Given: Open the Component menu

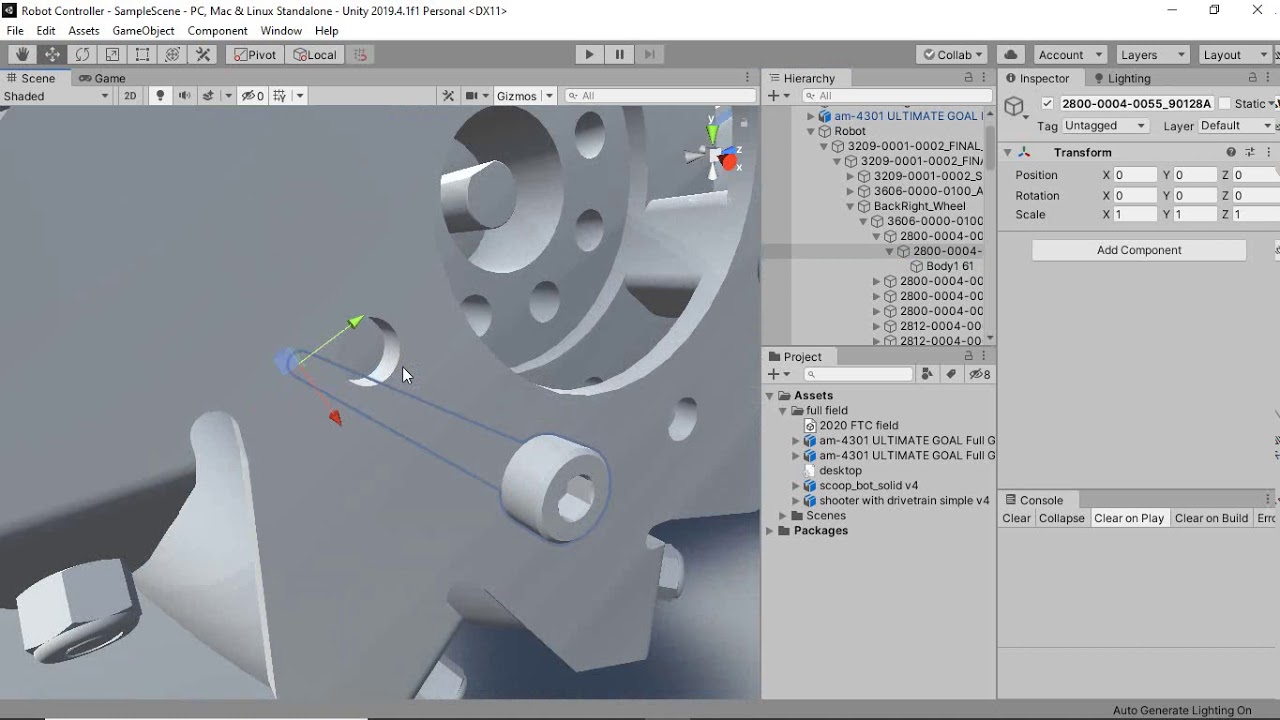Looking at the screenshot, I should click(217, 31).
